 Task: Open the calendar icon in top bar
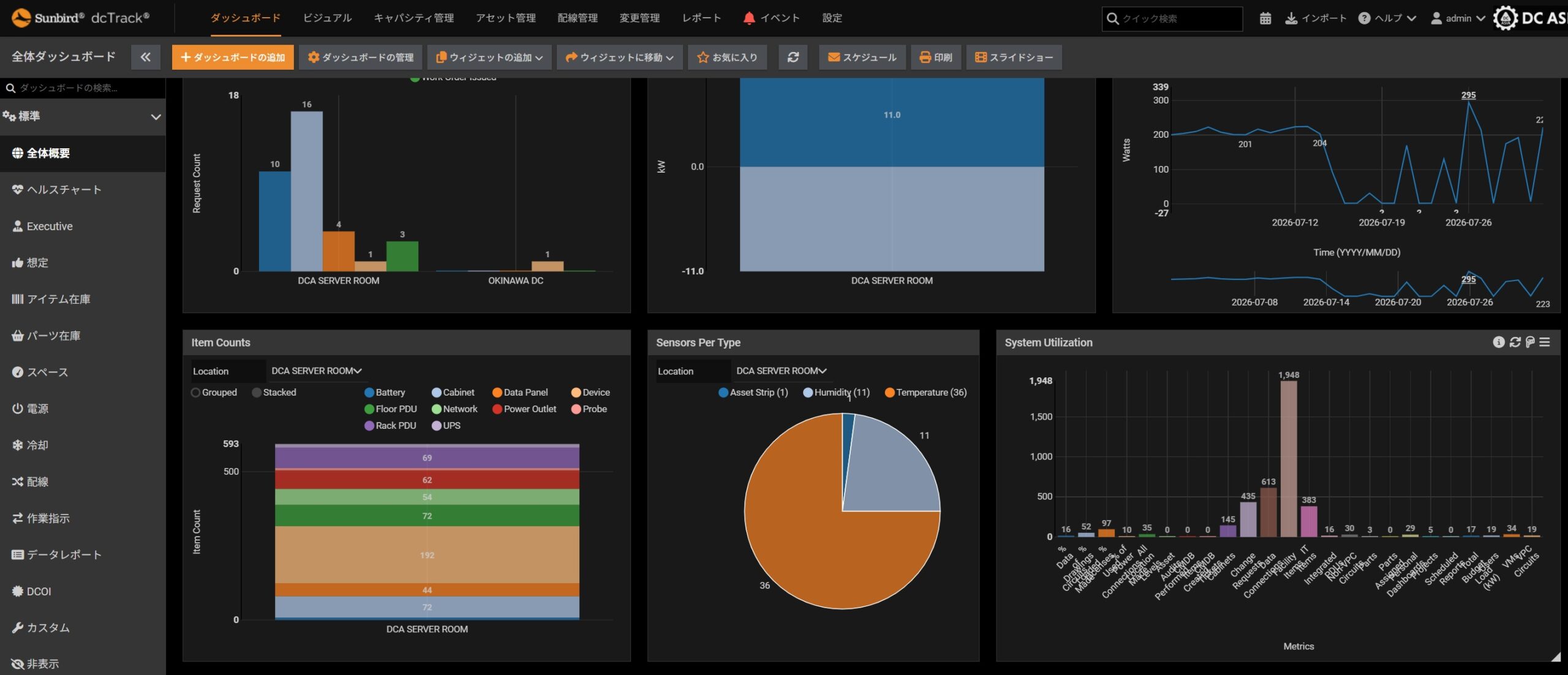click(x=1265, y=18)
